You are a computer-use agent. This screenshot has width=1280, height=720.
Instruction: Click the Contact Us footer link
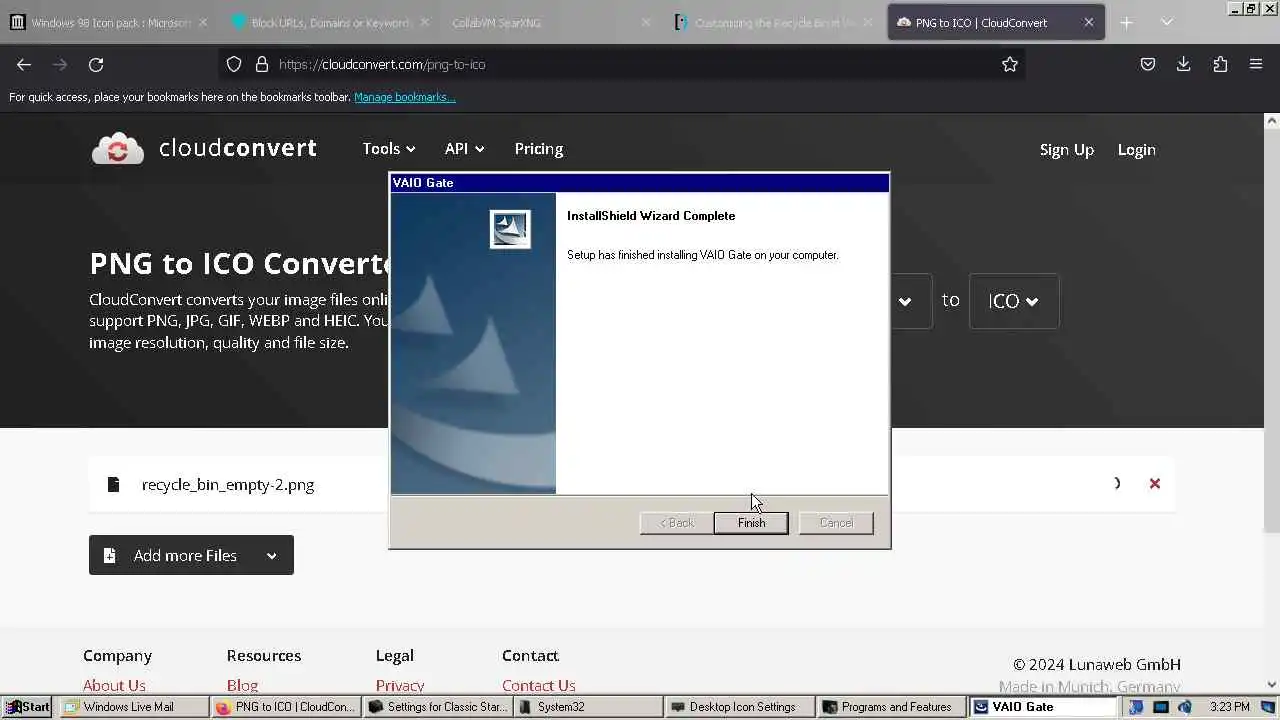click(539, 685)
